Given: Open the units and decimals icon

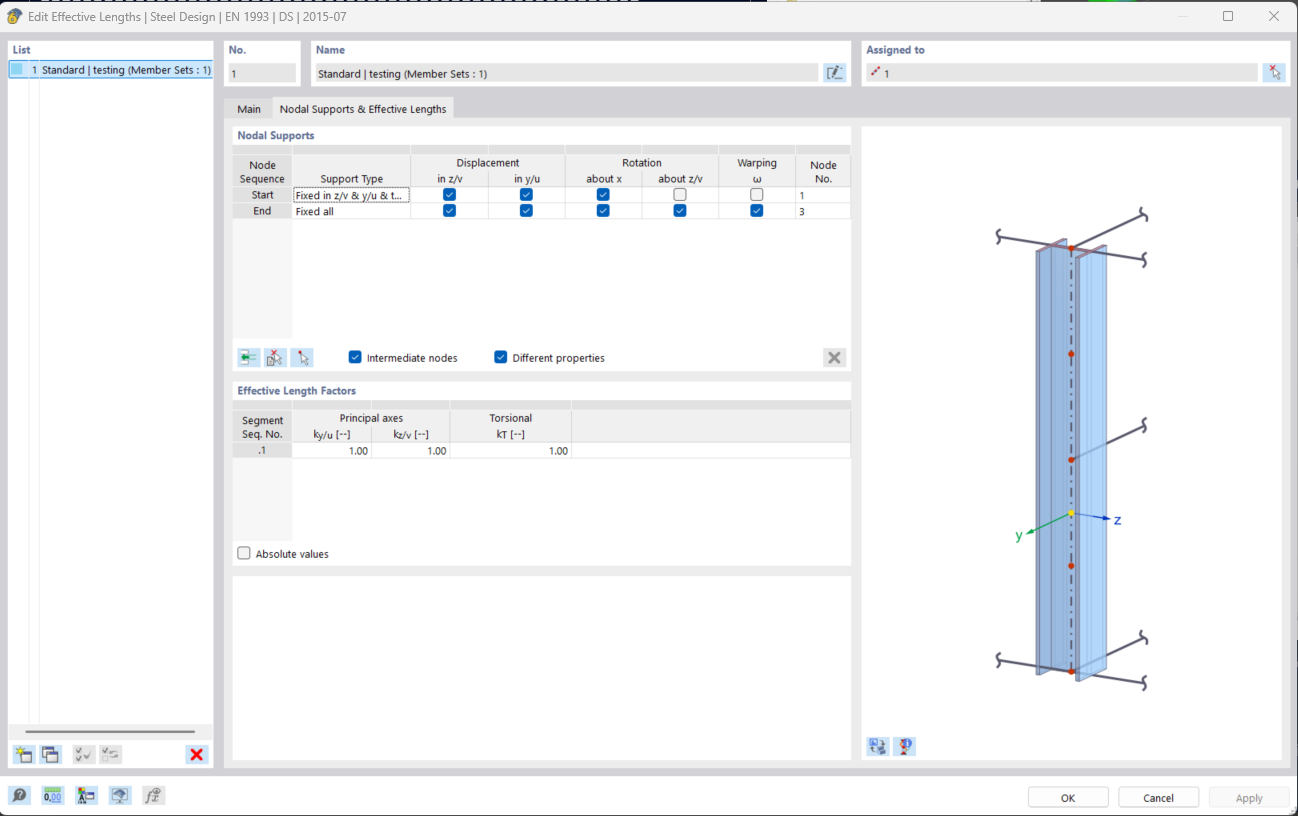Looking at the screenshot, I should coord(52,796).
